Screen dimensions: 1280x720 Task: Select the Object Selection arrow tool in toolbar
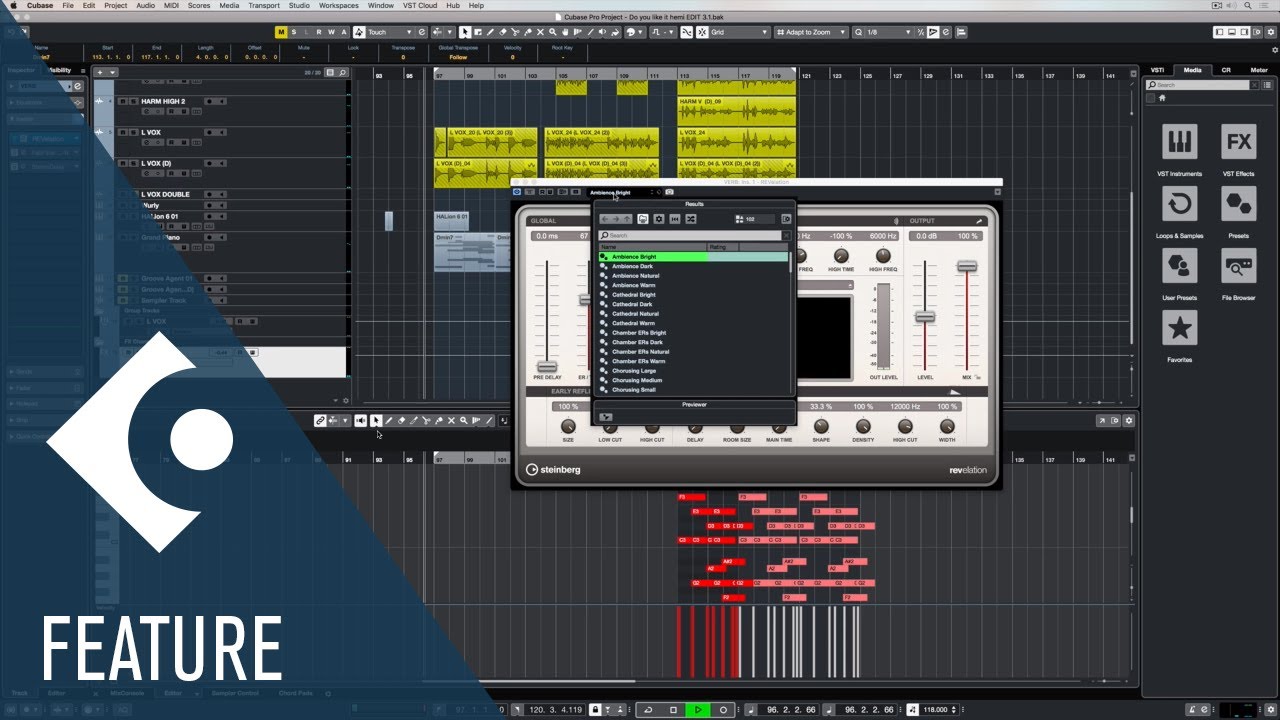point(465,32)
